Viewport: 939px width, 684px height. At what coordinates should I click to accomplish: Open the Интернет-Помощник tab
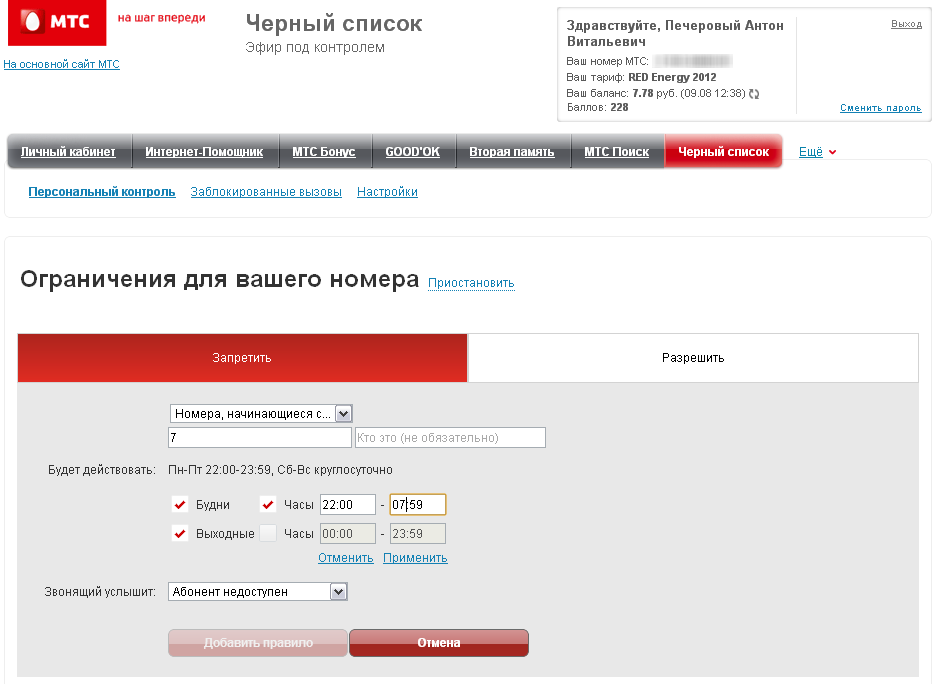tap(204, 152)
